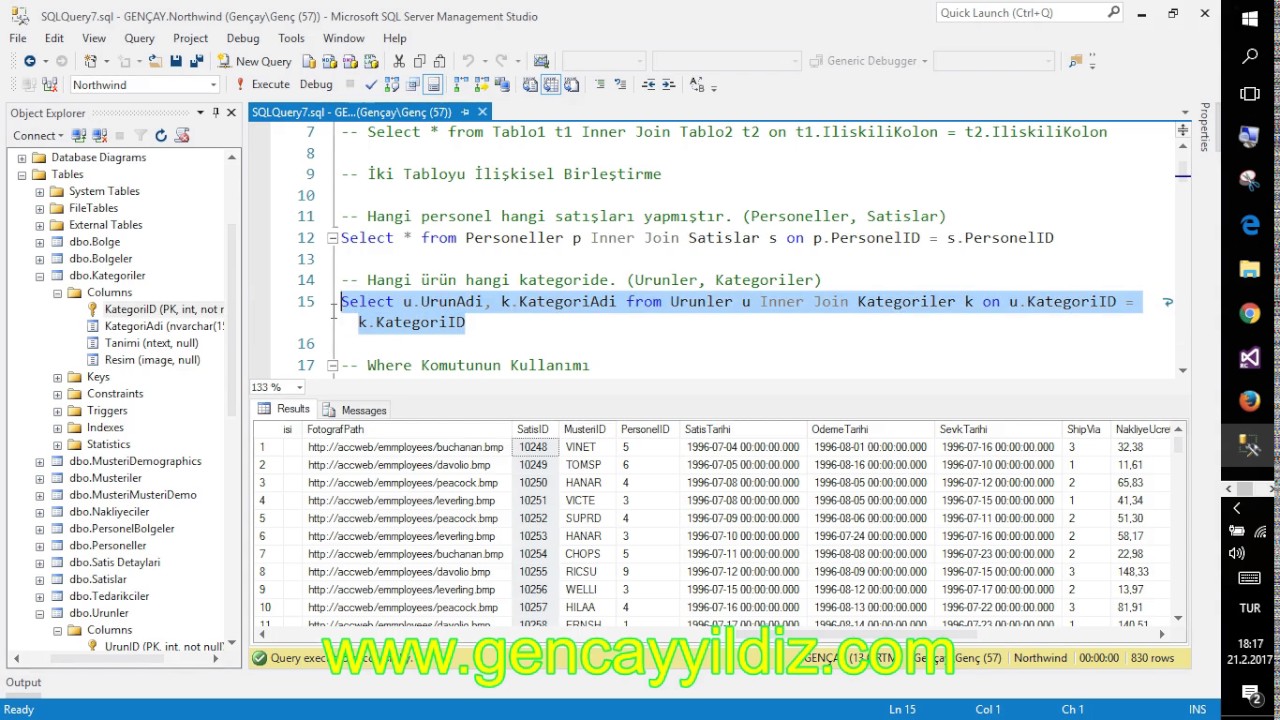The height and width of the screenshot is (720, 1280).
Task: Click the New Query button
Action: 254,61
